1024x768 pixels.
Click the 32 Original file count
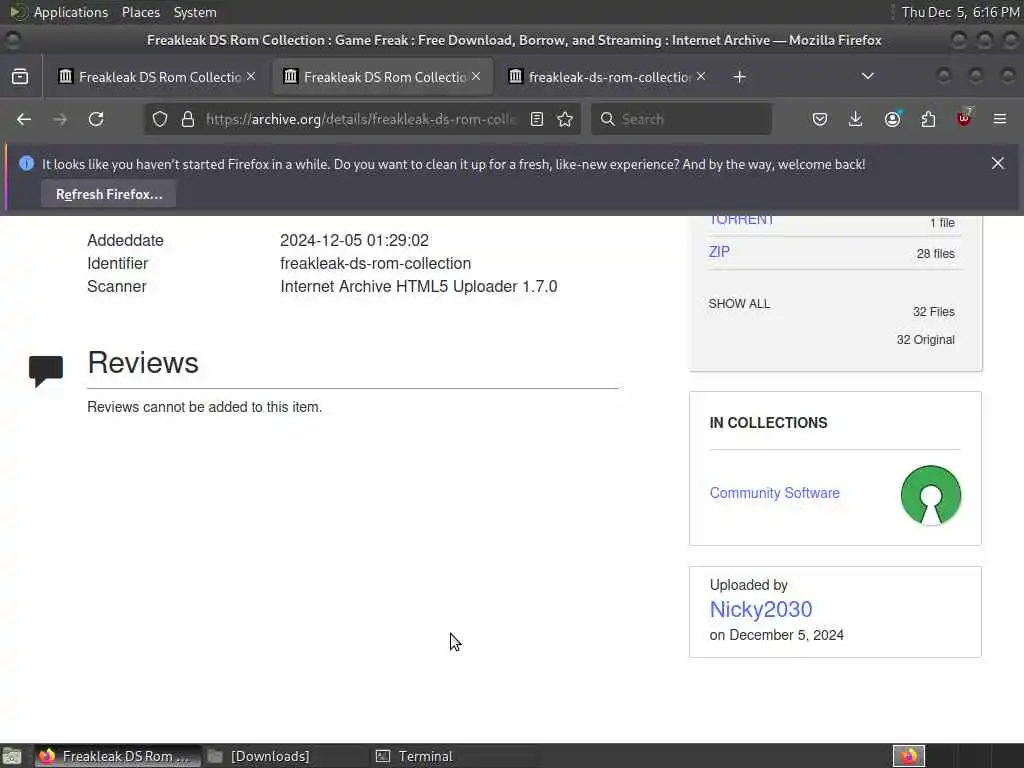point(925,340)
